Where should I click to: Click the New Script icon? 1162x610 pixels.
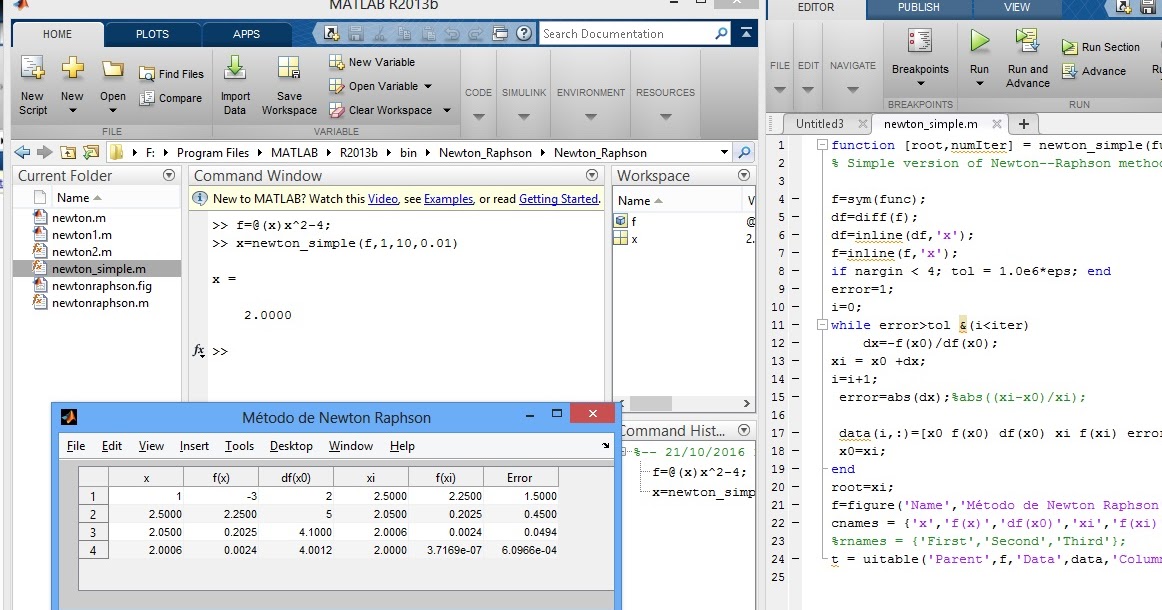coord(32,68)
